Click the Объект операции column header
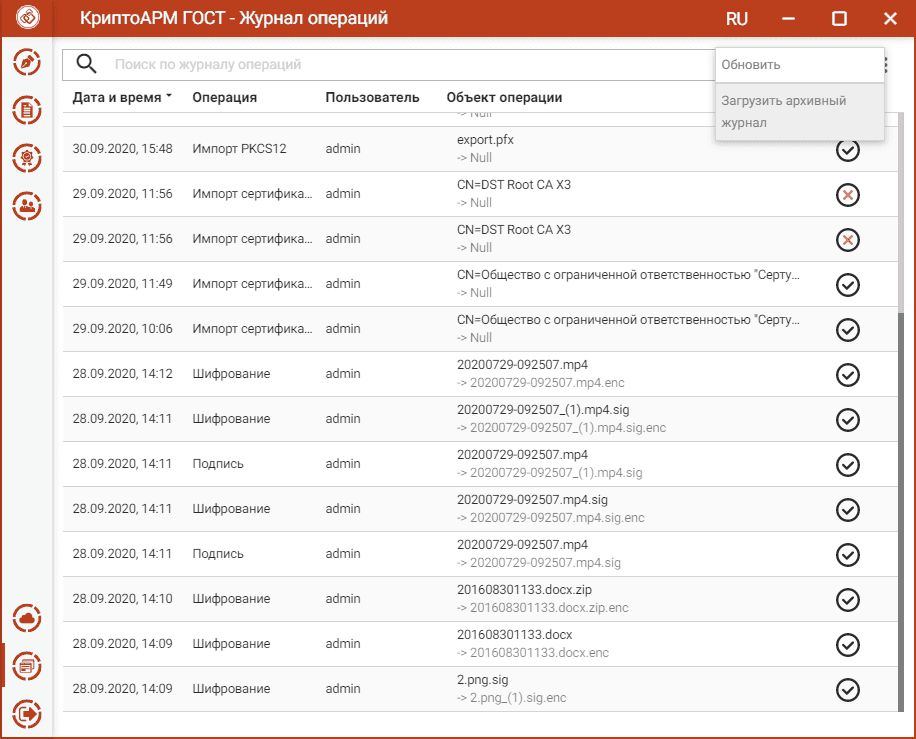916x739 pixels. 504,98
